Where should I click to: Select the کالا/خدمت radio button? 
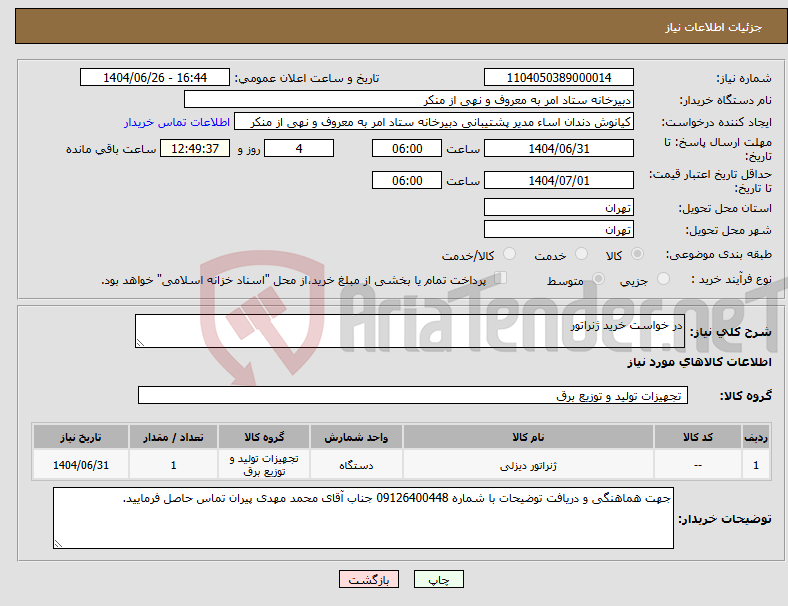[x=510, y=254]
